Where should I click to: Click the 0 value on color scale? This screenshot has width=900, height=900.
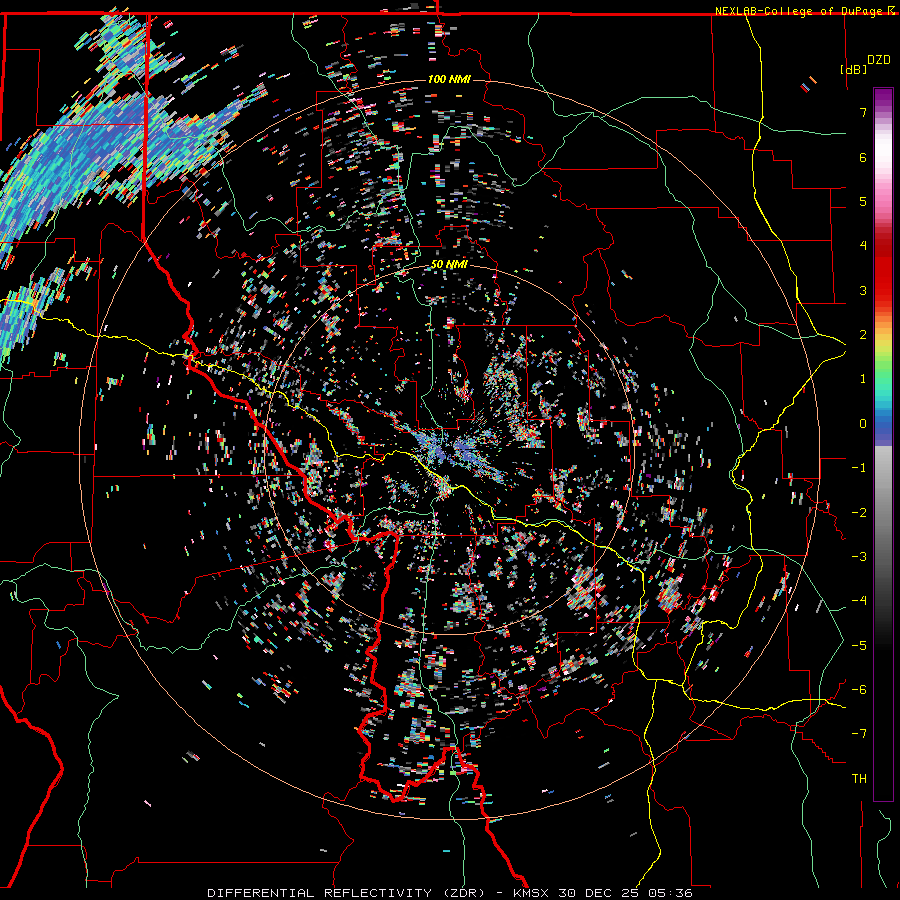point(863,424)
